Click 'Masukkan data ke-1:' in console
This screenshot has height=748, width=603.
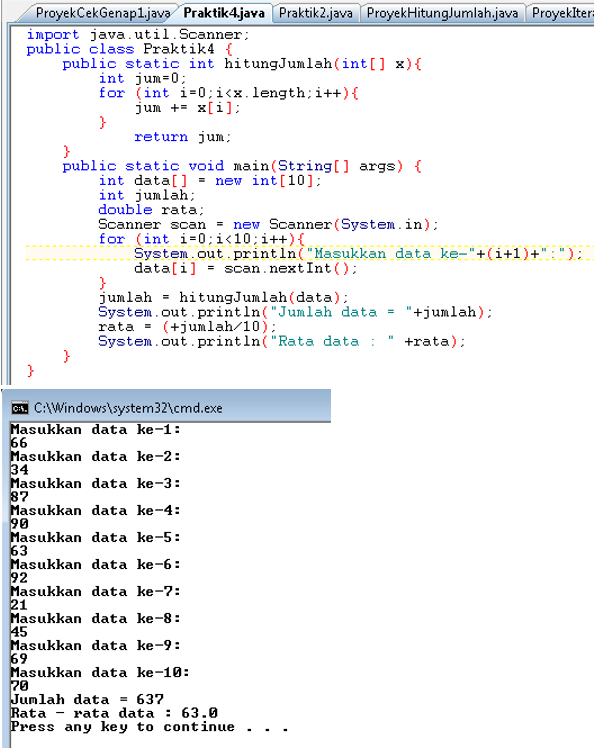tap(95, 430)
